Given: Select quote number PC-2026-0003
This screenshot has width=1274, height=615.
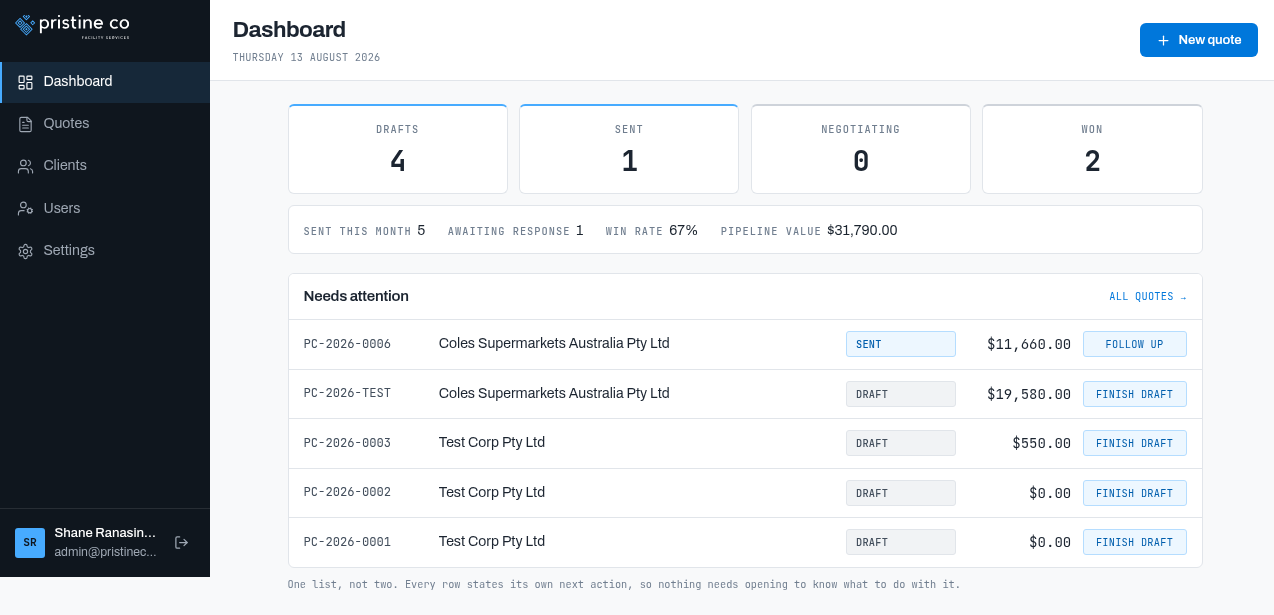Looking at the screenshot, I should point(347,443).
